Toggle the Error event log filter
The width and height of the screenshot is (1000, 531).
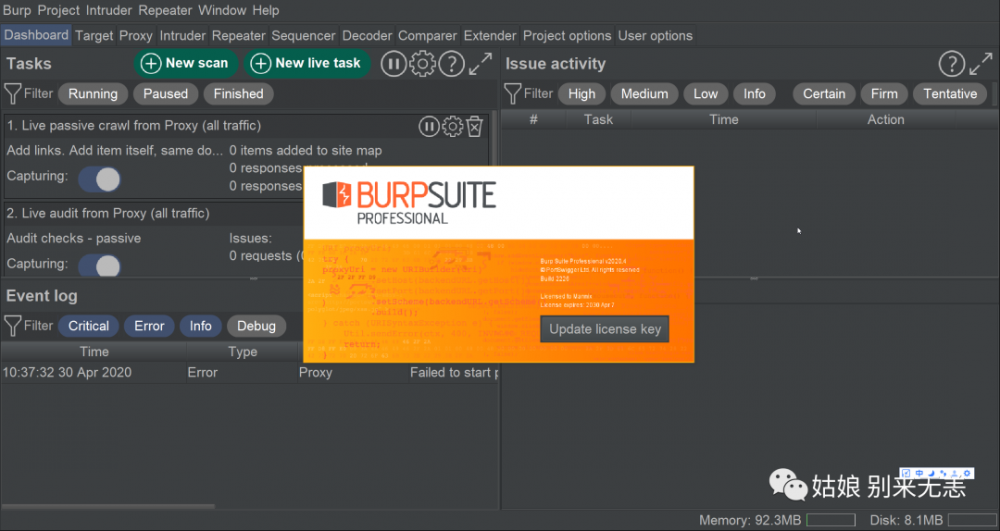(x=149, y=326)
